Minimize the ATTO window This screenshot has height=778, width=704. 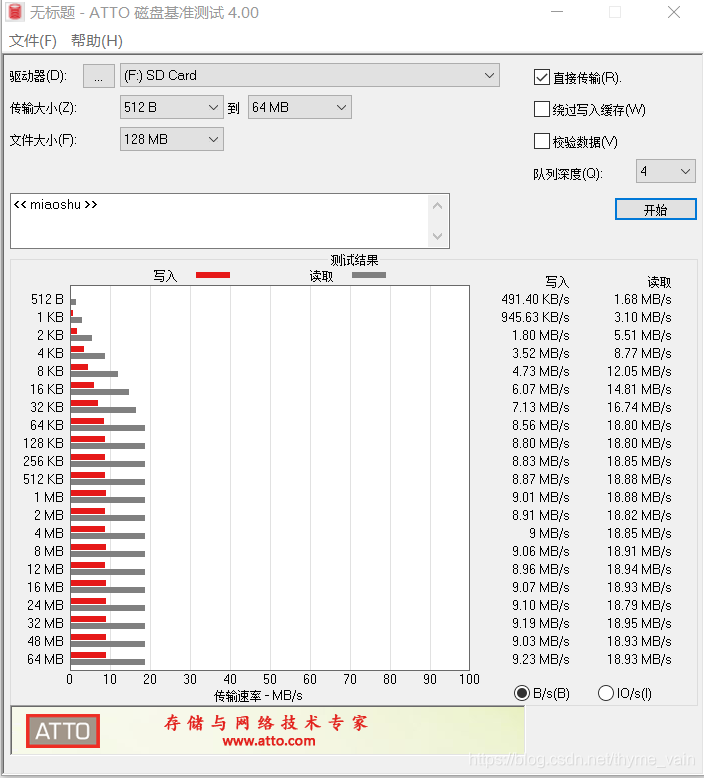pyautogui.click(x=557, y=12)
